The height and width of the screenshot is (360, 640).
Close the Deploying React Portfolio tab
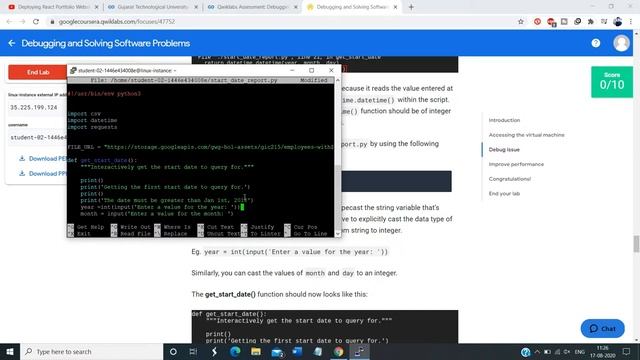(x=96, y=7)
